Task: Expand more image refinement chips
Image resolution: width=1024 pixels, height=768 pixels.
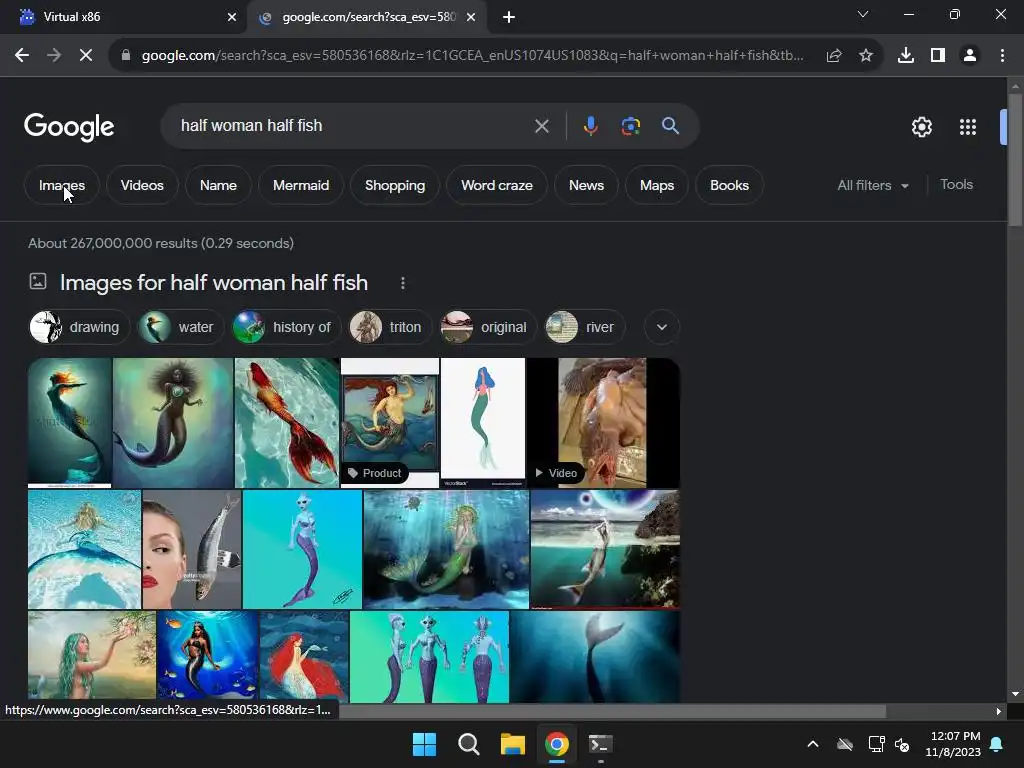Action: click(662, 327)
